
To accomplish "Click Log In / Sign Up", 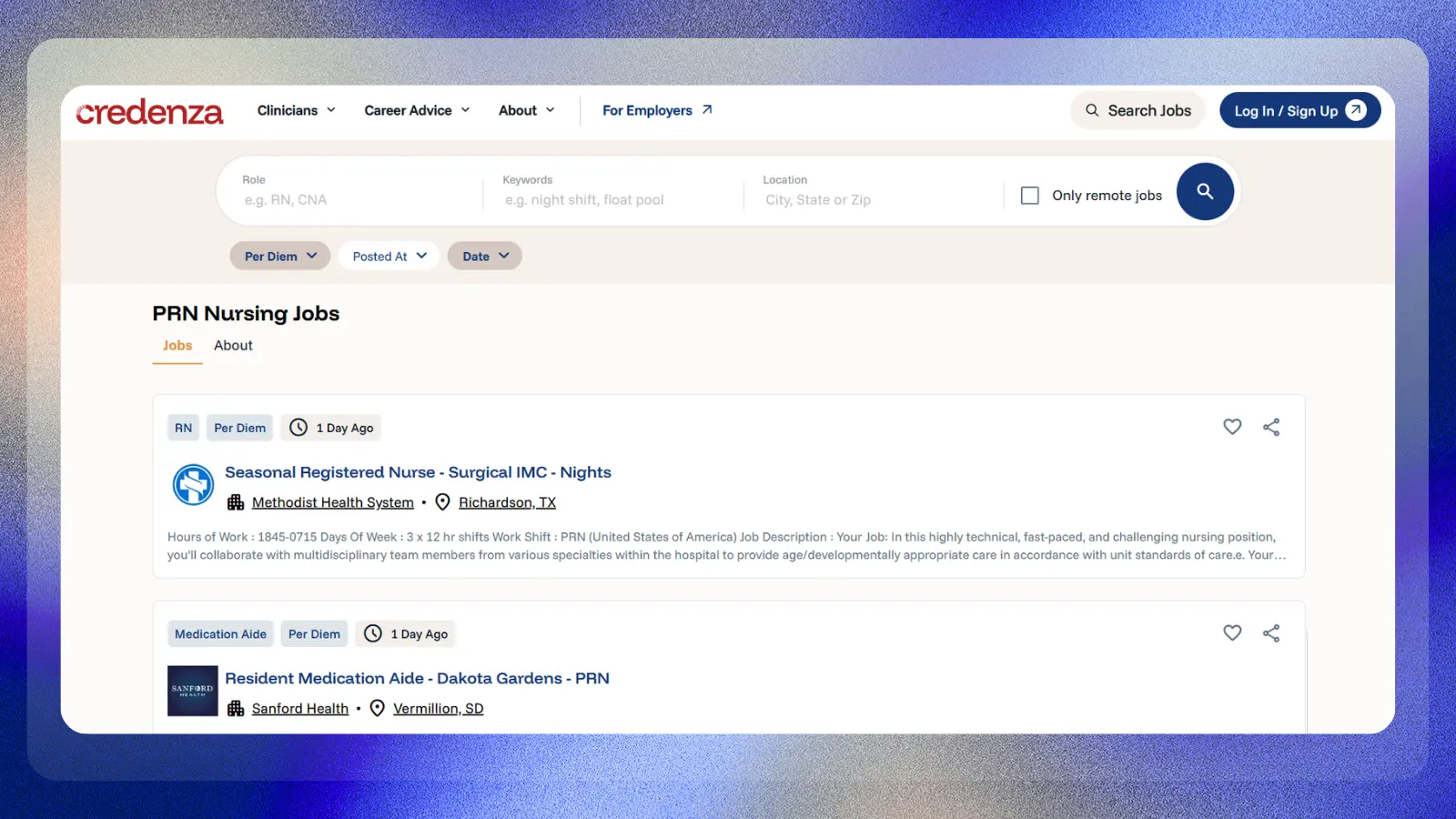I will 1300,110.
